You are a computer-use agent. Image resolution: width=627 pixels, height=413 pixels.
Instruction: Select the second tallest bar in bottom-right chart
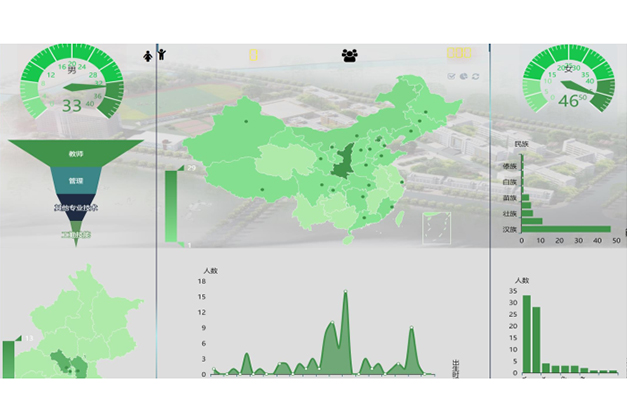pyautogui.click(x=536, y=340)
